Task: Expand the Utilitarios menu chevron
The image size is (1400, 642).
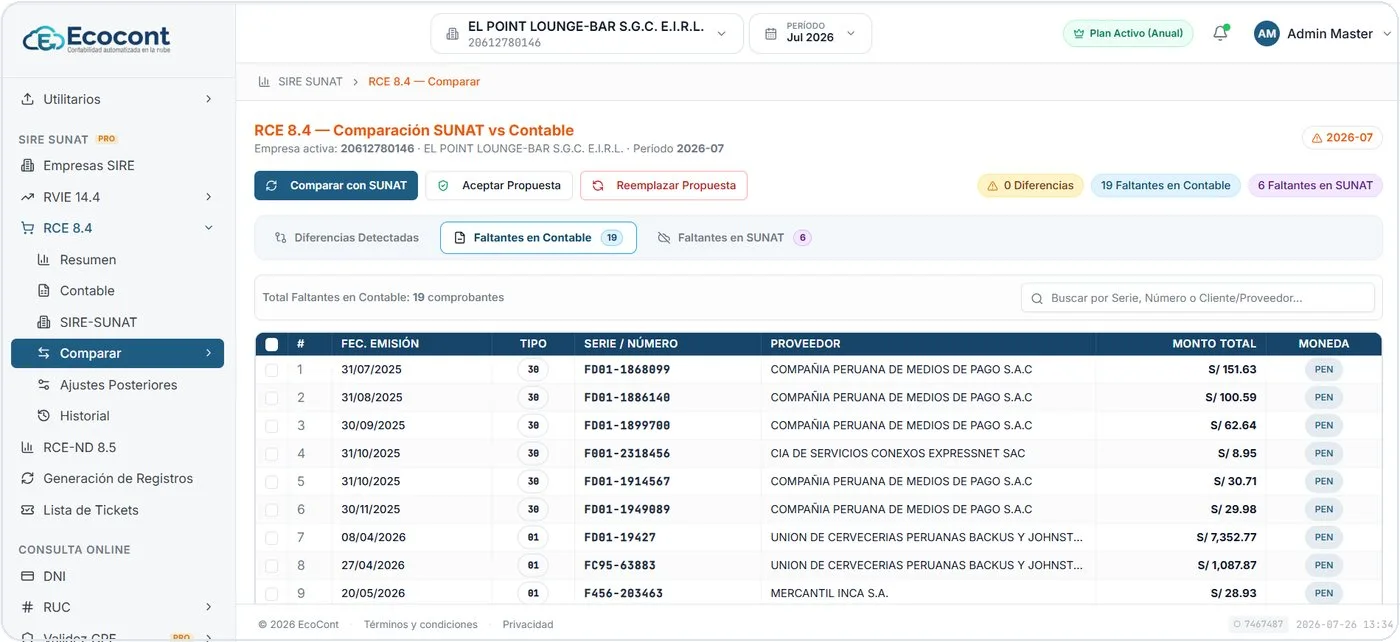Action: coord(208,99)
